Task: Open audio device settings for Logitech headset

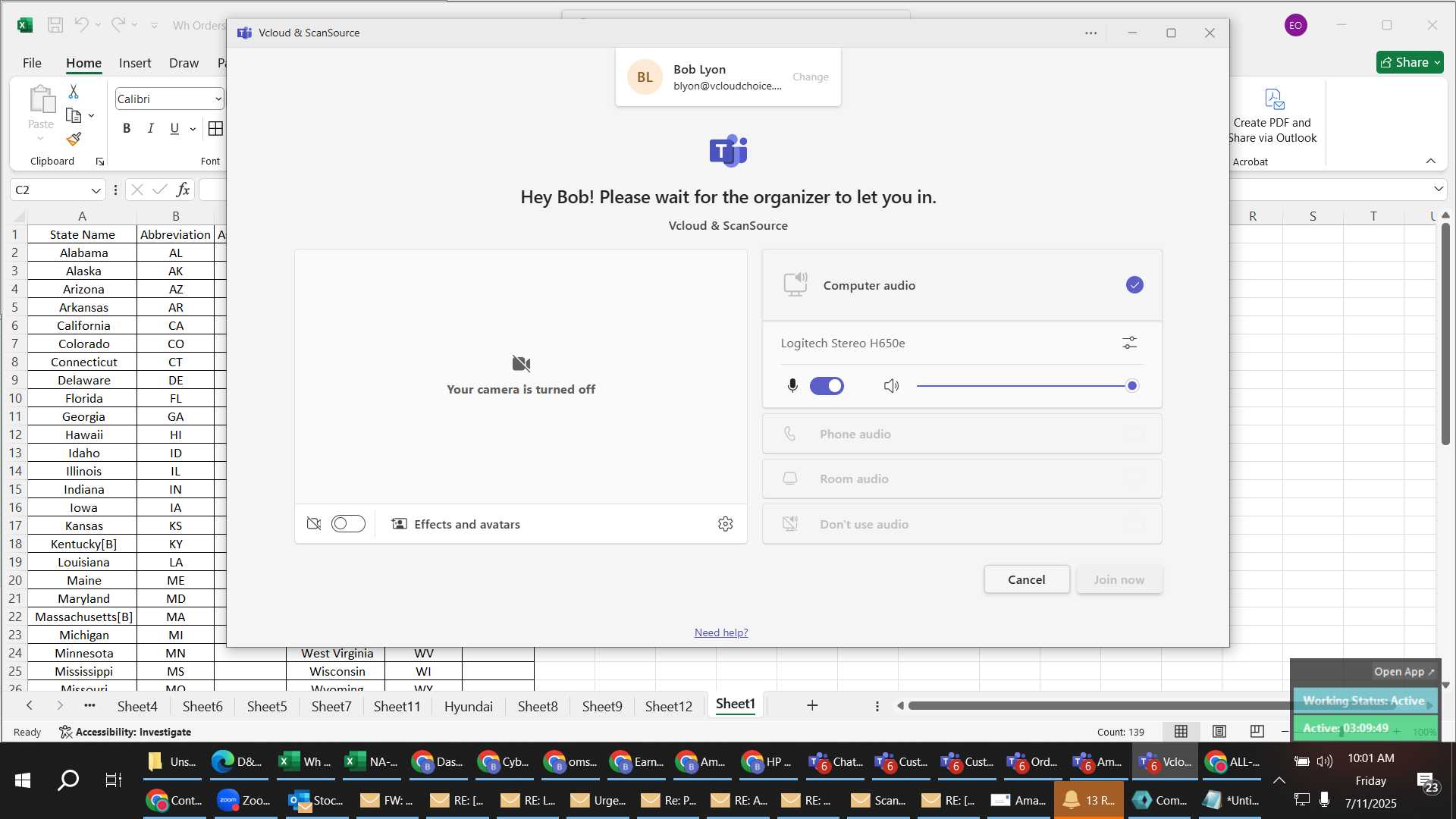Action: pyautogui.click(x=1129, y=344)
